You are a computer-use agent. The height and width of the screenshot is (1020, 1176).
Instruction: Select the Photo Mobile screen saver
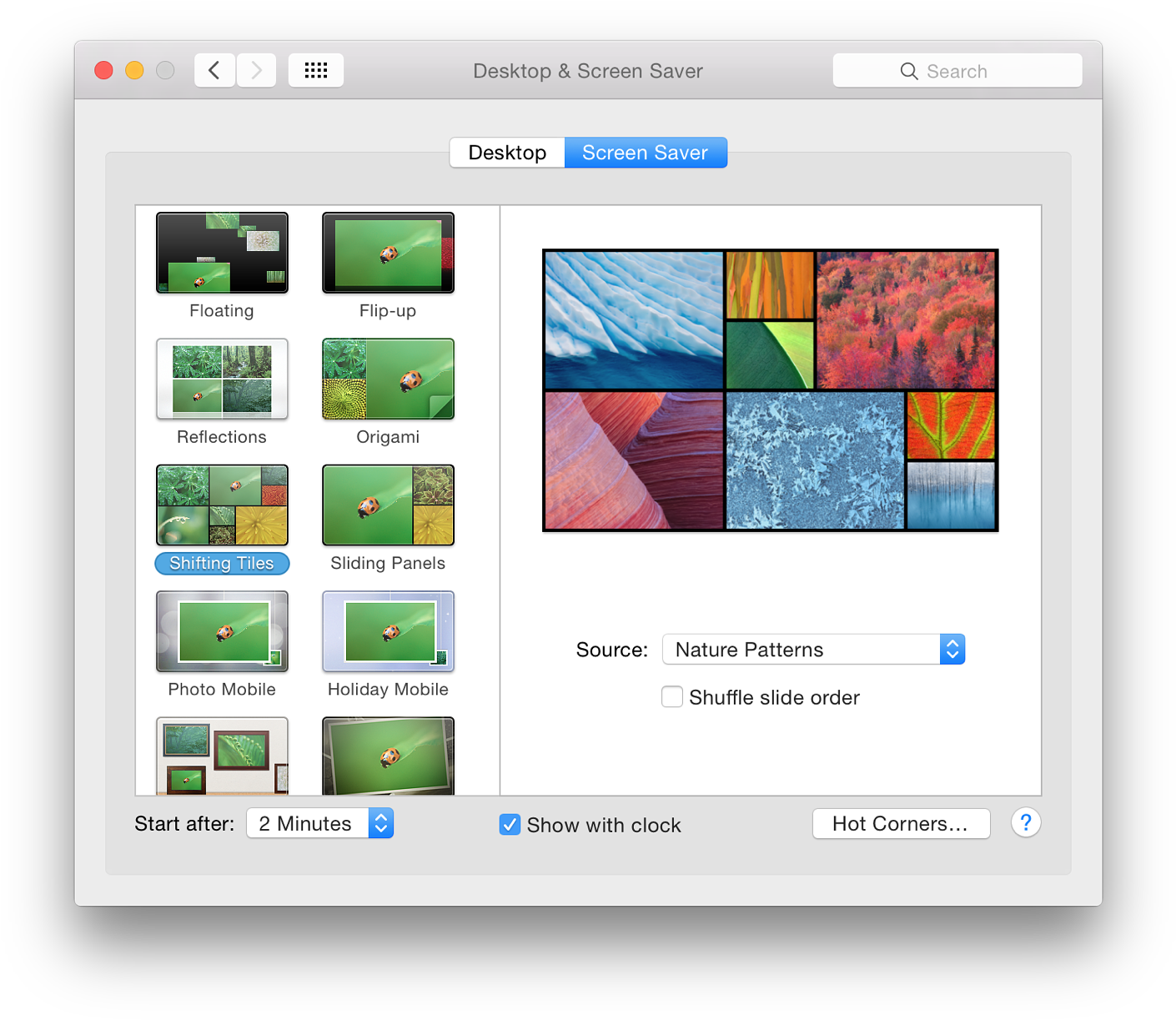click(222, 631)
